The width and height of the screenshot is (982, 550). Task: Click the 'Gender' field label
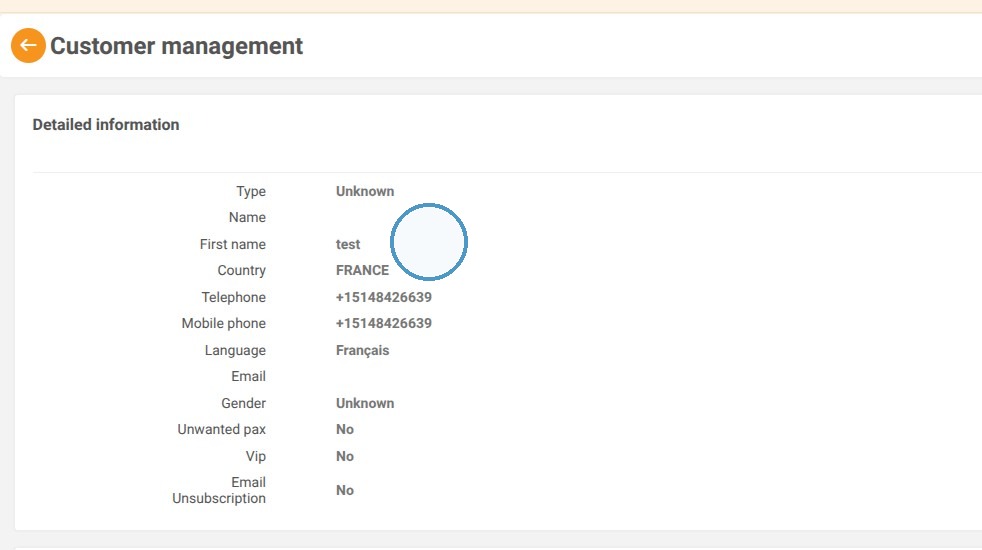(x=244, y=403)
